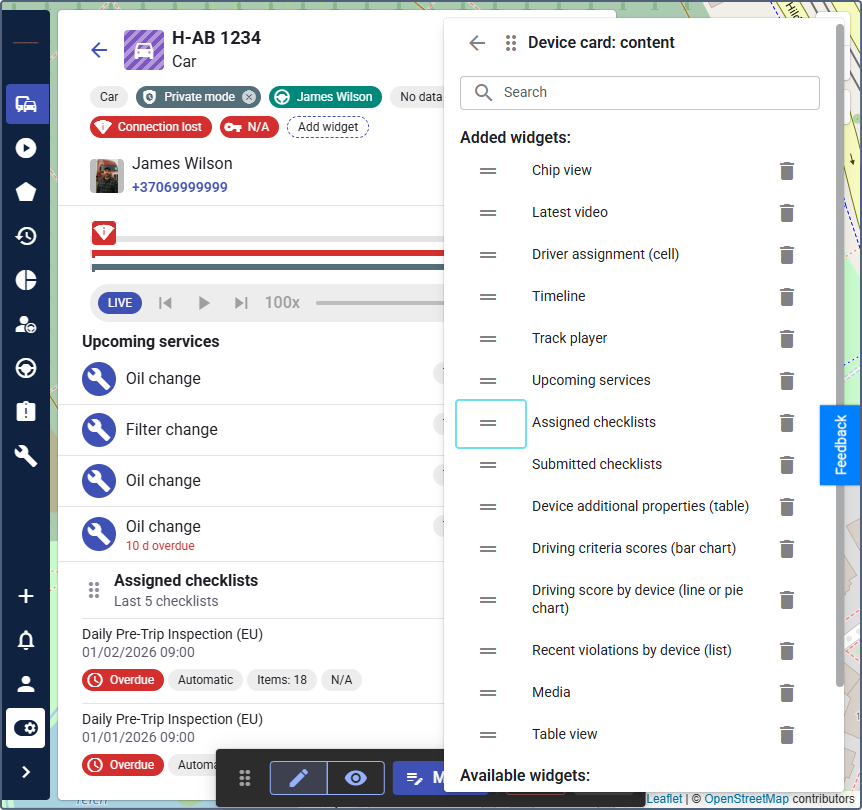Viewport: 862px width, 810px height.
Task: Click the Add widget button
Action: [x=328, y=127]
